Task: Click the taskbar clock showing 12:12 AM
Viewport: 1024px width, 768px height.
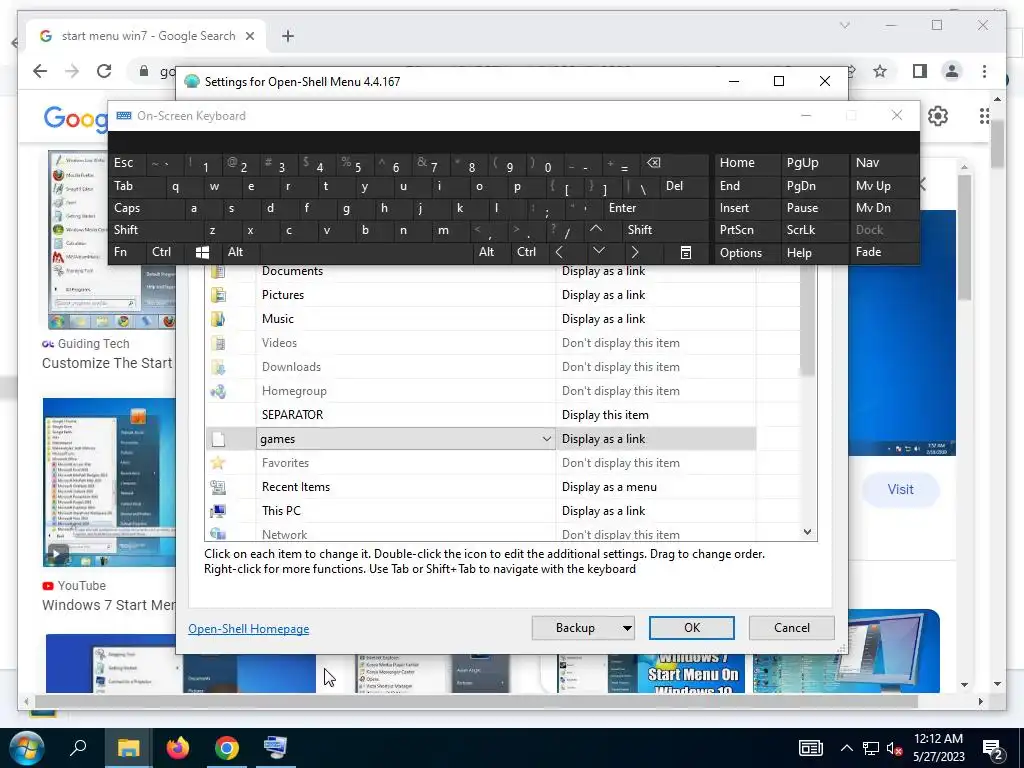Action: point(938,748)
